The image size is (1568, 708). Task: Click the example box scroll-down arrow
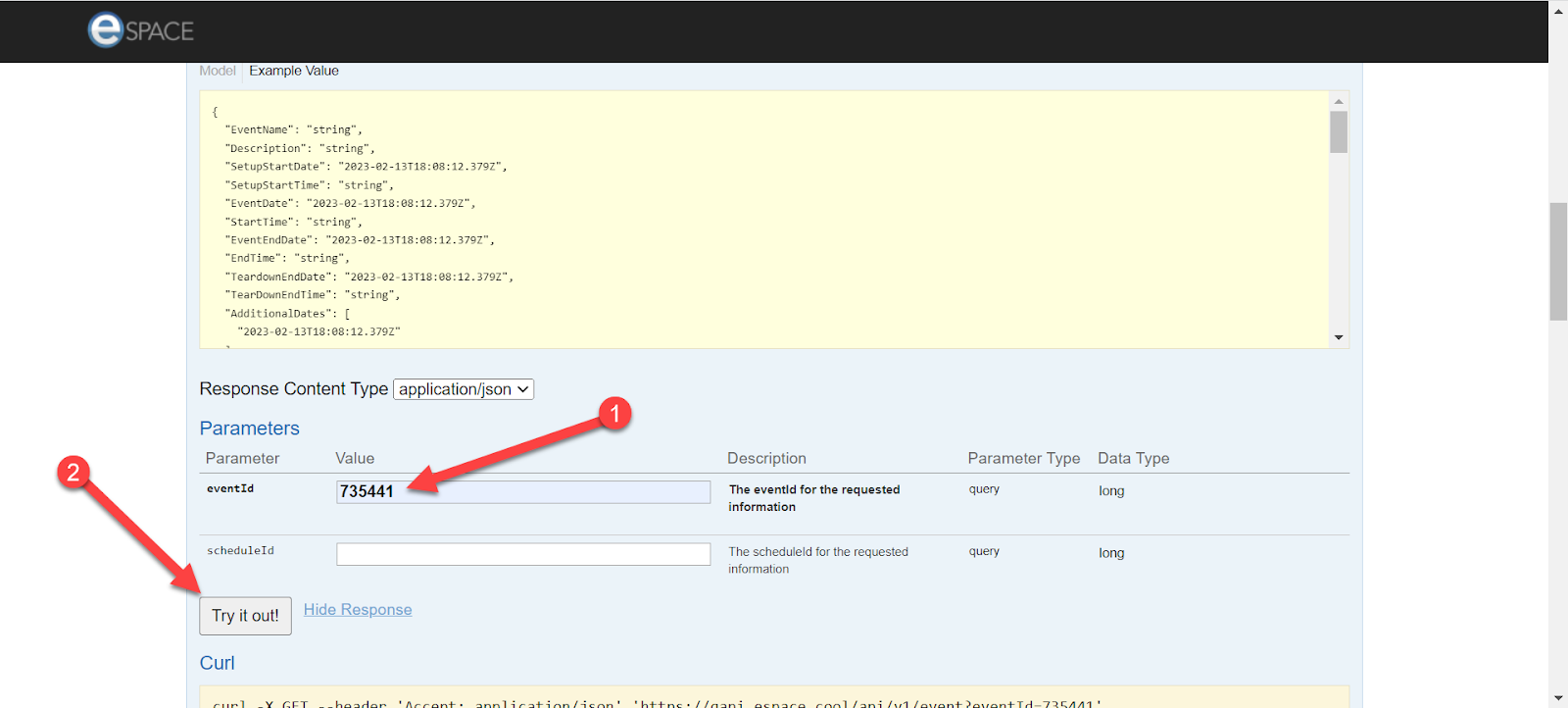pos(1339,337)
